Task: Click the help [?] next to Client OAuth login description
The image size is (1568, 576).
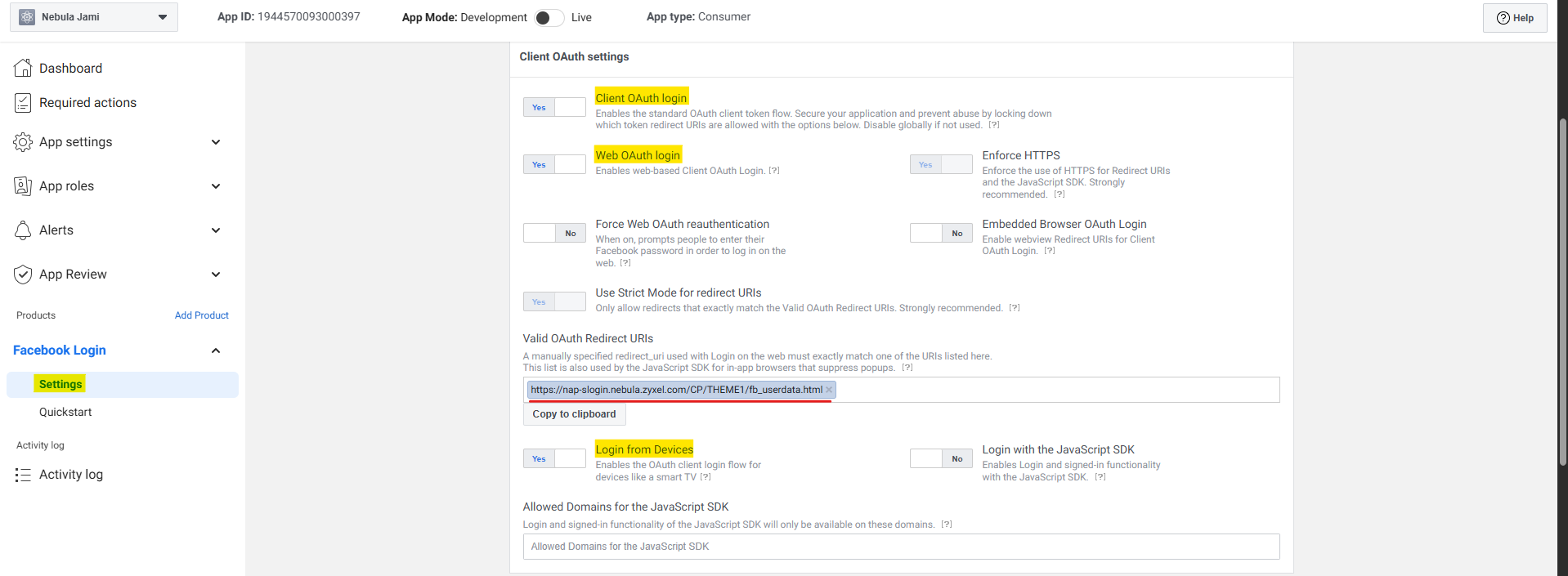Action: coord(994,125)
